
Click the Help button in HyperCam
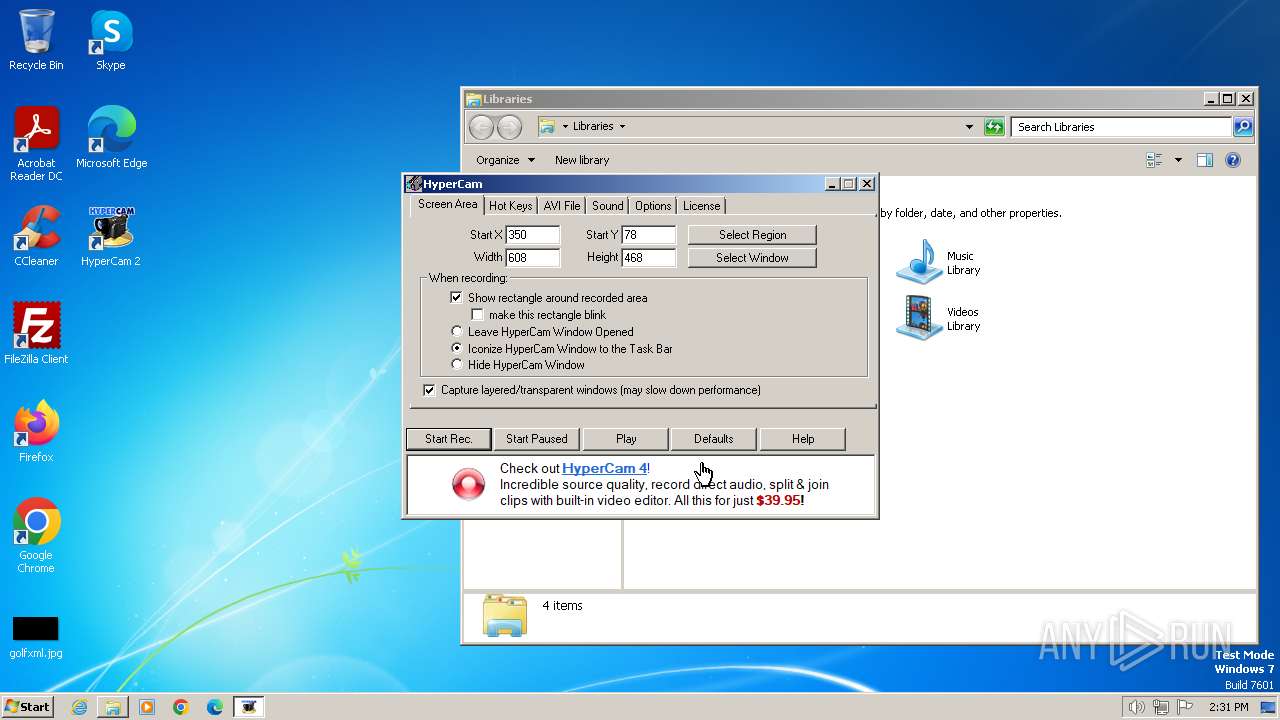pyautogui.click(x=803, y=439)
